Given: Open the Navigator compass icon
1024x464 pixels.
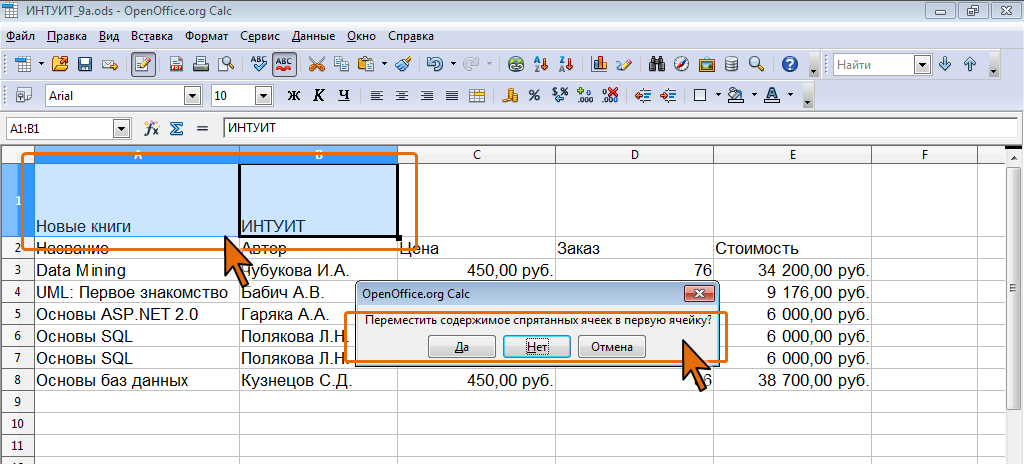Looking at the screenshot, I should click(x=682, y=64).
